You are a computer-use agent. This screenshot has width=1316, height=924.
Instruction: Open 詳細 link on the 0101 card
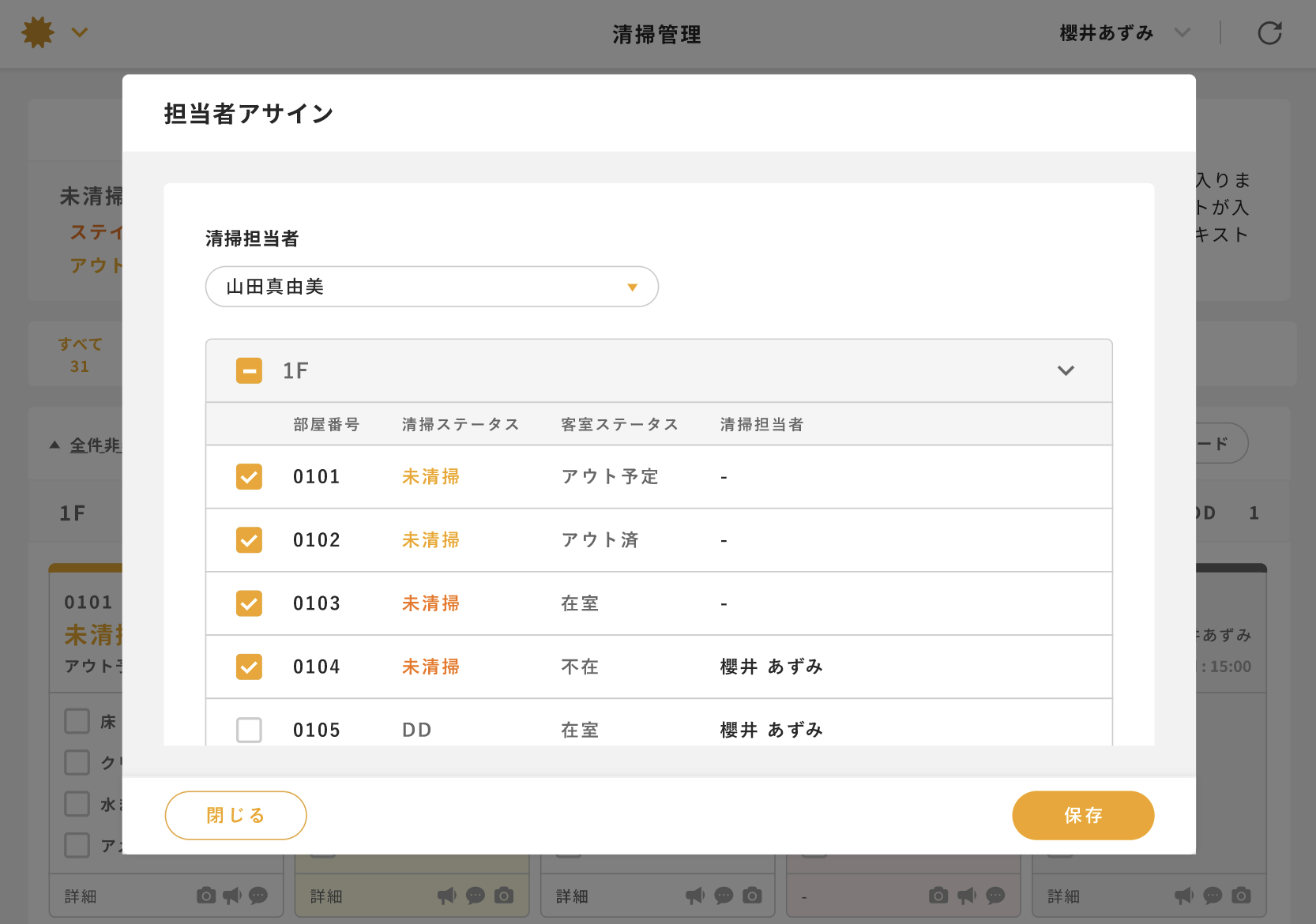81,896
